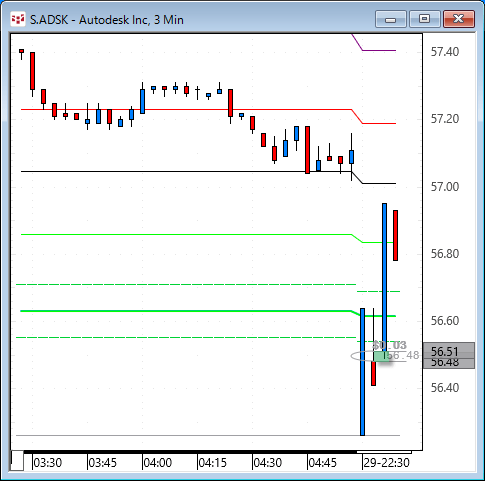Screen dimensions: 485x481
Task: Click the 03:45 time axis label
Action: (103, 463)
